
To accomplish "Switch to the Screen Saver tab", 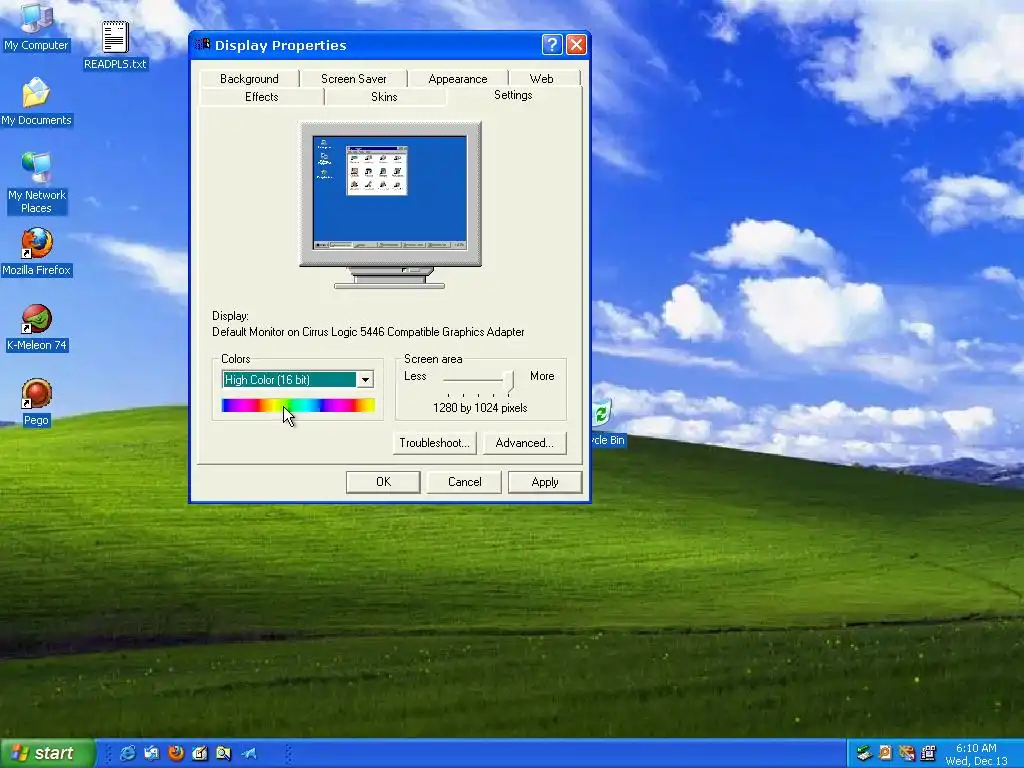I will click(x=353, y=78).
